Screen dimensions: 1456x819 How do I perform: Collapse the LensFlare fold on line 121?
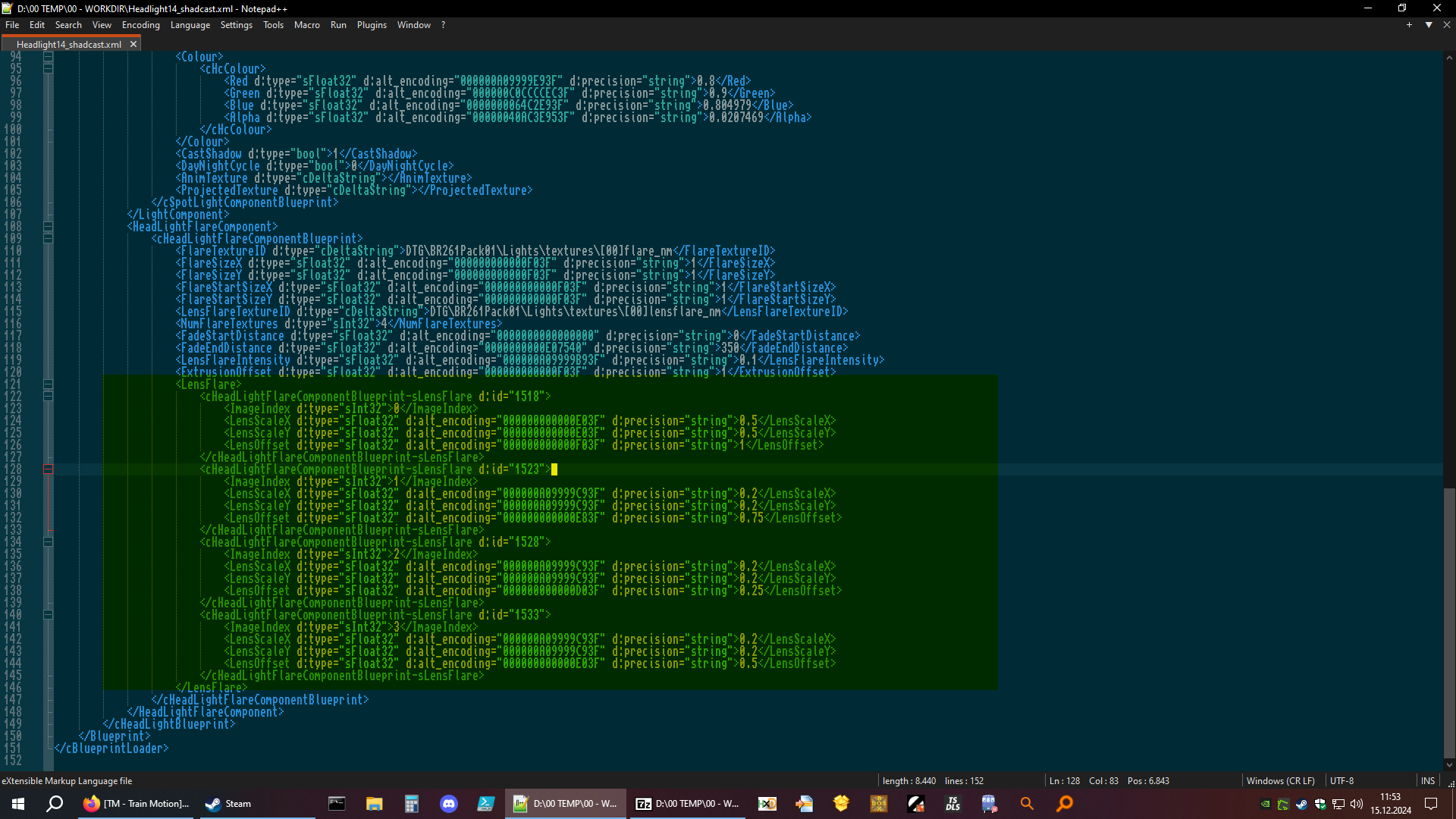pos(48,384)
